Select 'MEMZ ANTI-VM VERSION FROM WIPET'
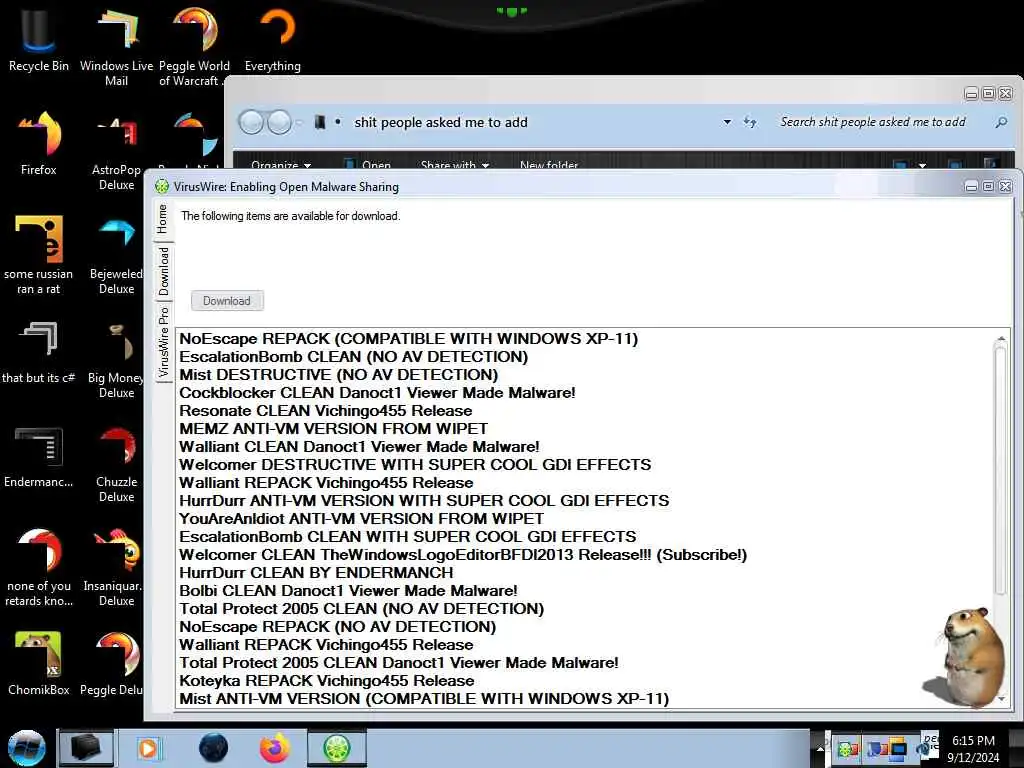 [x=333, y=428]
